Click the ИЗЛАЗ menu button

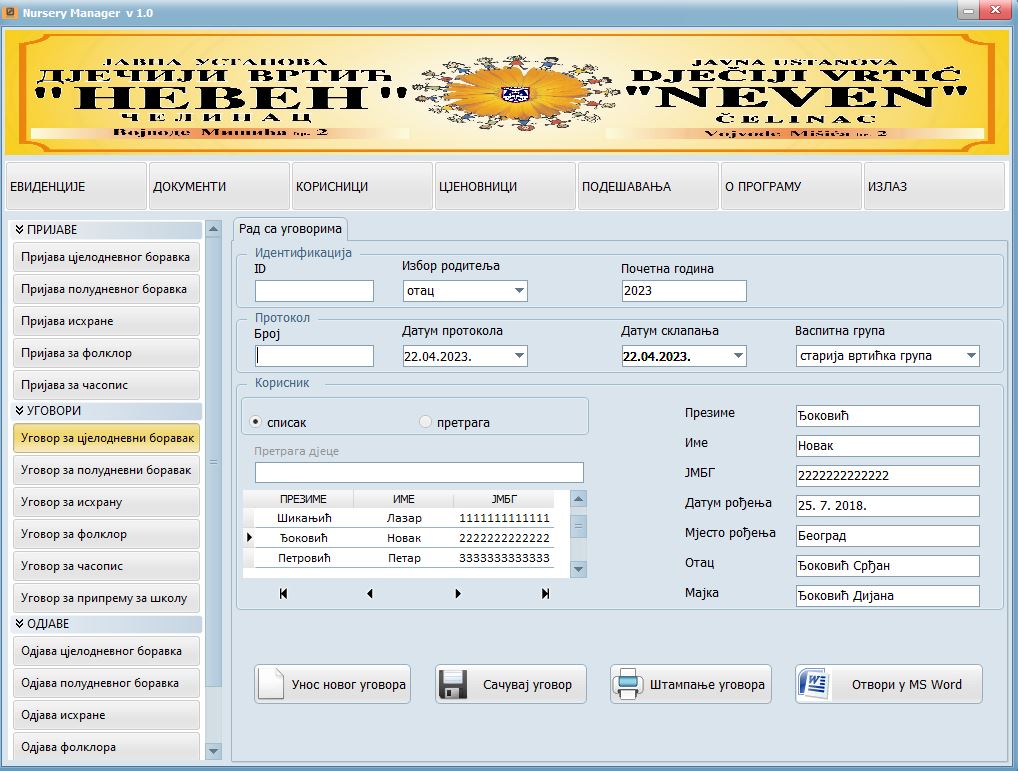coord(934,186)
